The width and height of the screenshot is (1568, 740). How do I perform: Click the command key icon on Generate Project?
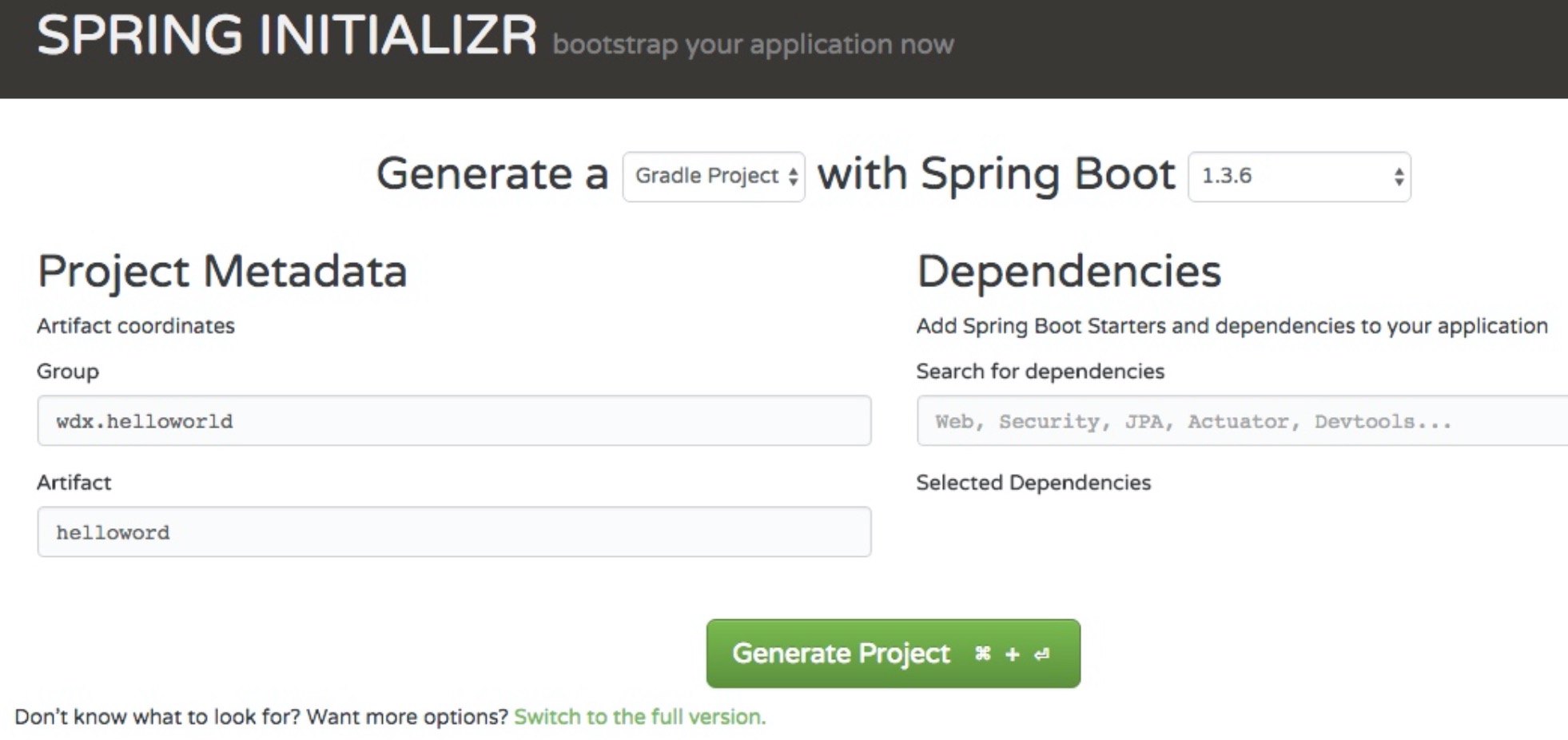(983, 654)
